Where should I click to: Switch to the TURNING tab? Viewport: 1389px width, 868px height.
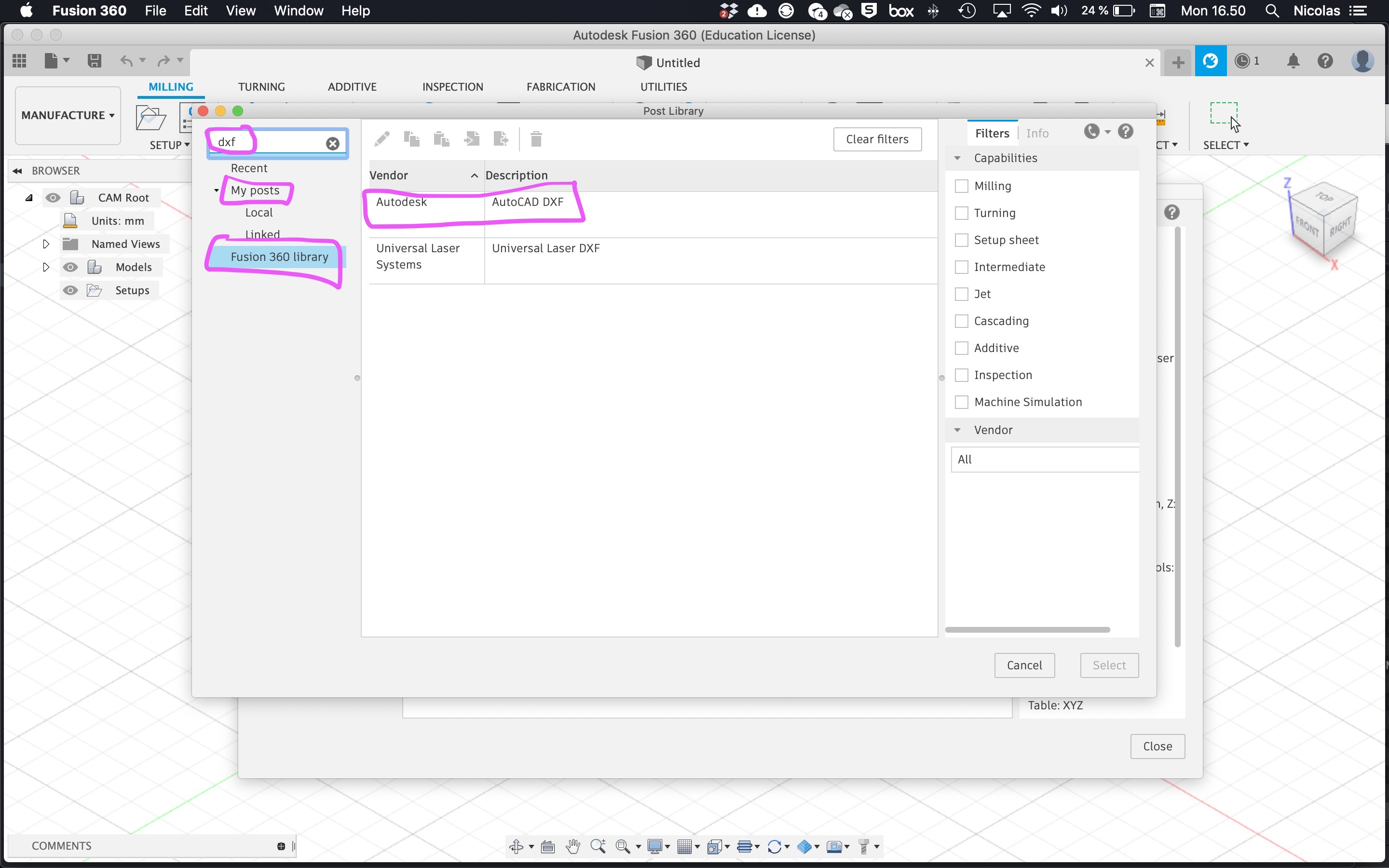261,87
